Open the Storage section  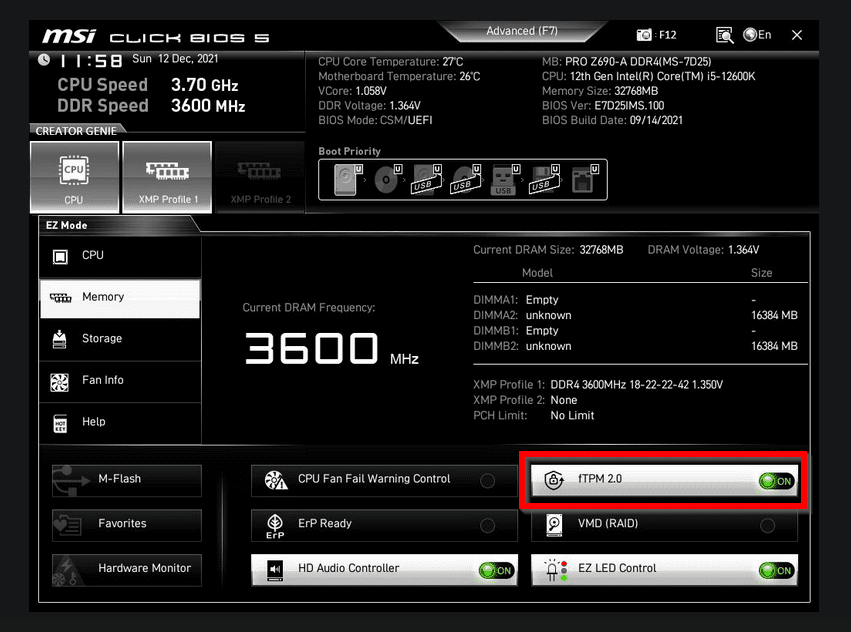click(120, 339)
